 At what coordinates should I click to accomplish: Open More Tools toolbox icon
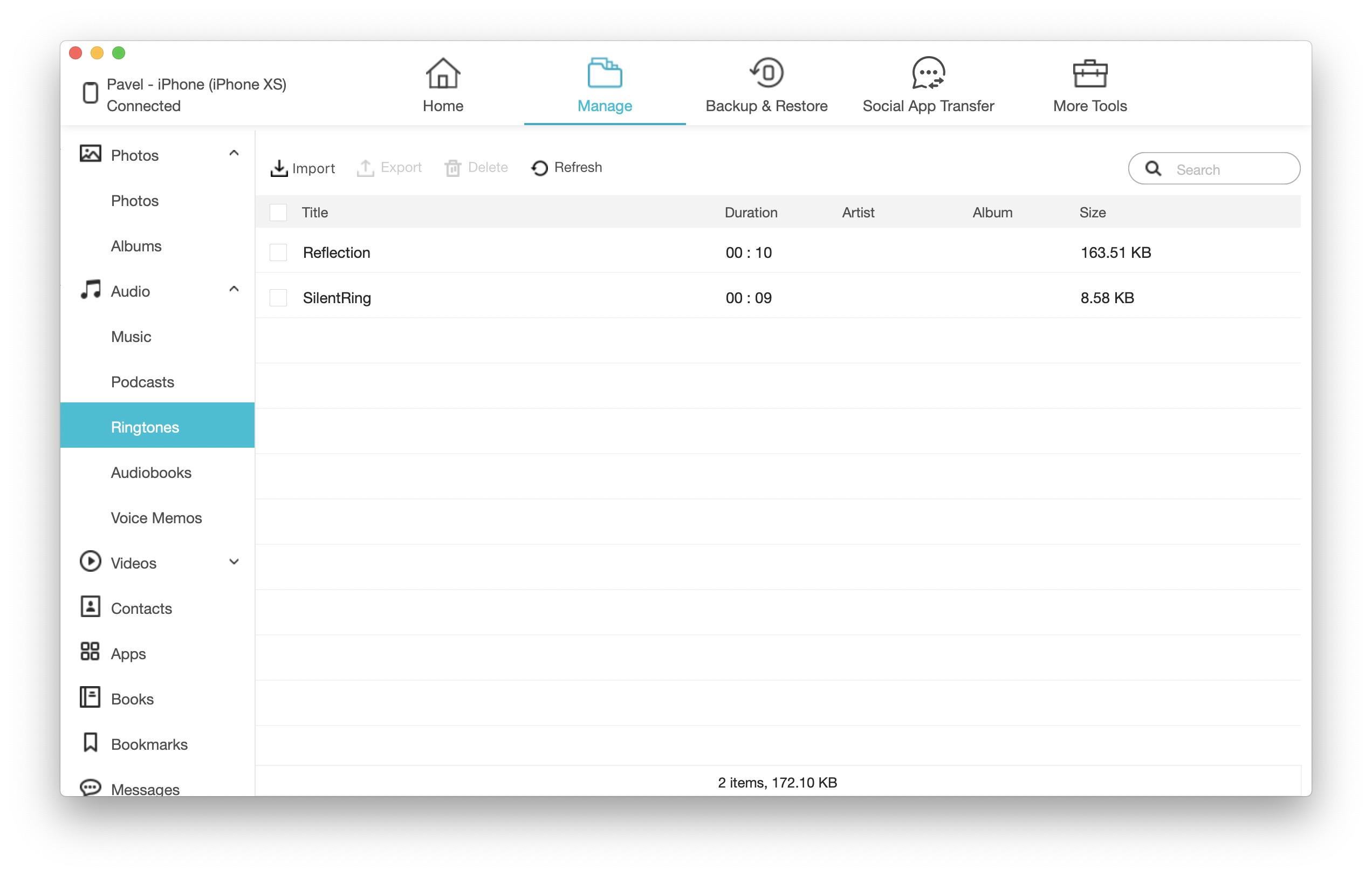click(x=1089, y=73)
